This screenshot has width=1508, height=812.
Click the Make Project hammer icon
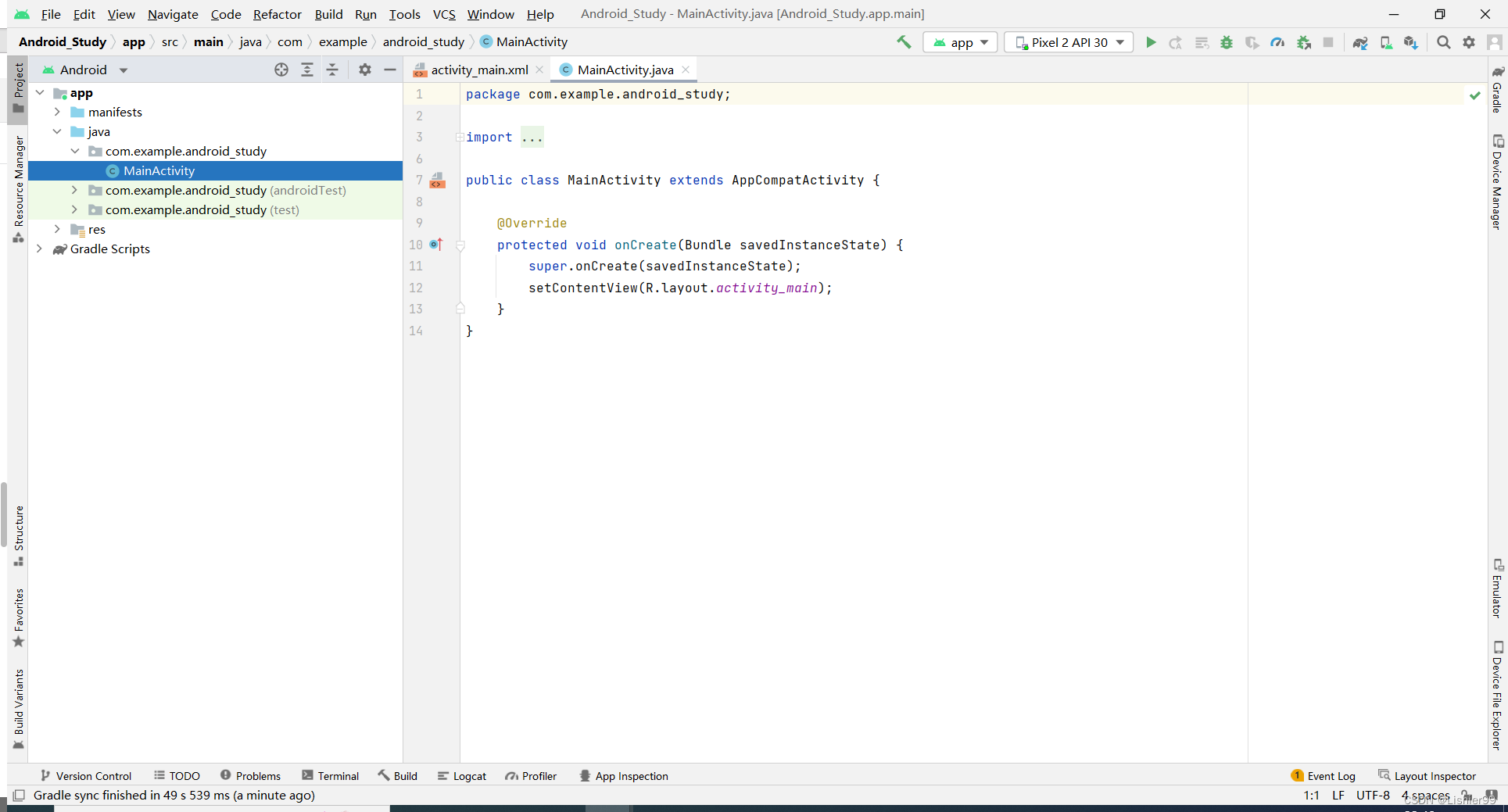[904, 42]
